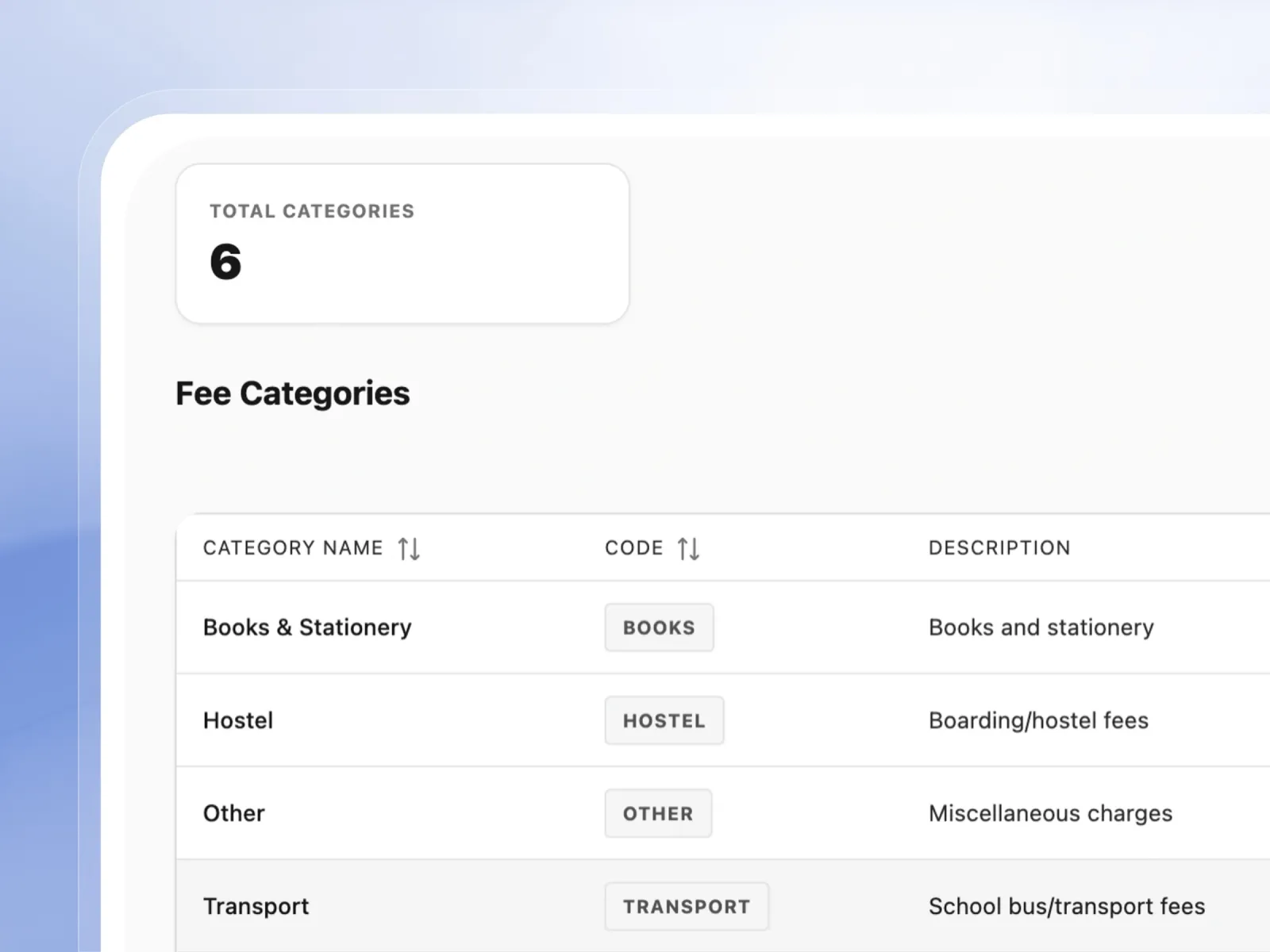Select the Books & Stationery row name
1270x952 pixels.
click(307, 628)
